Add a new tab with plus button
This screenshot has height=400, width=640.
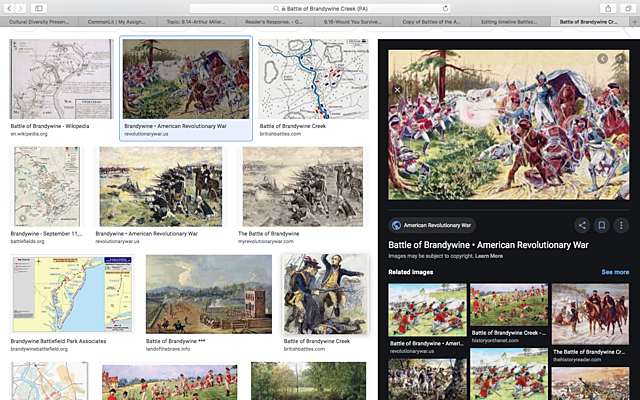point(634,22)
